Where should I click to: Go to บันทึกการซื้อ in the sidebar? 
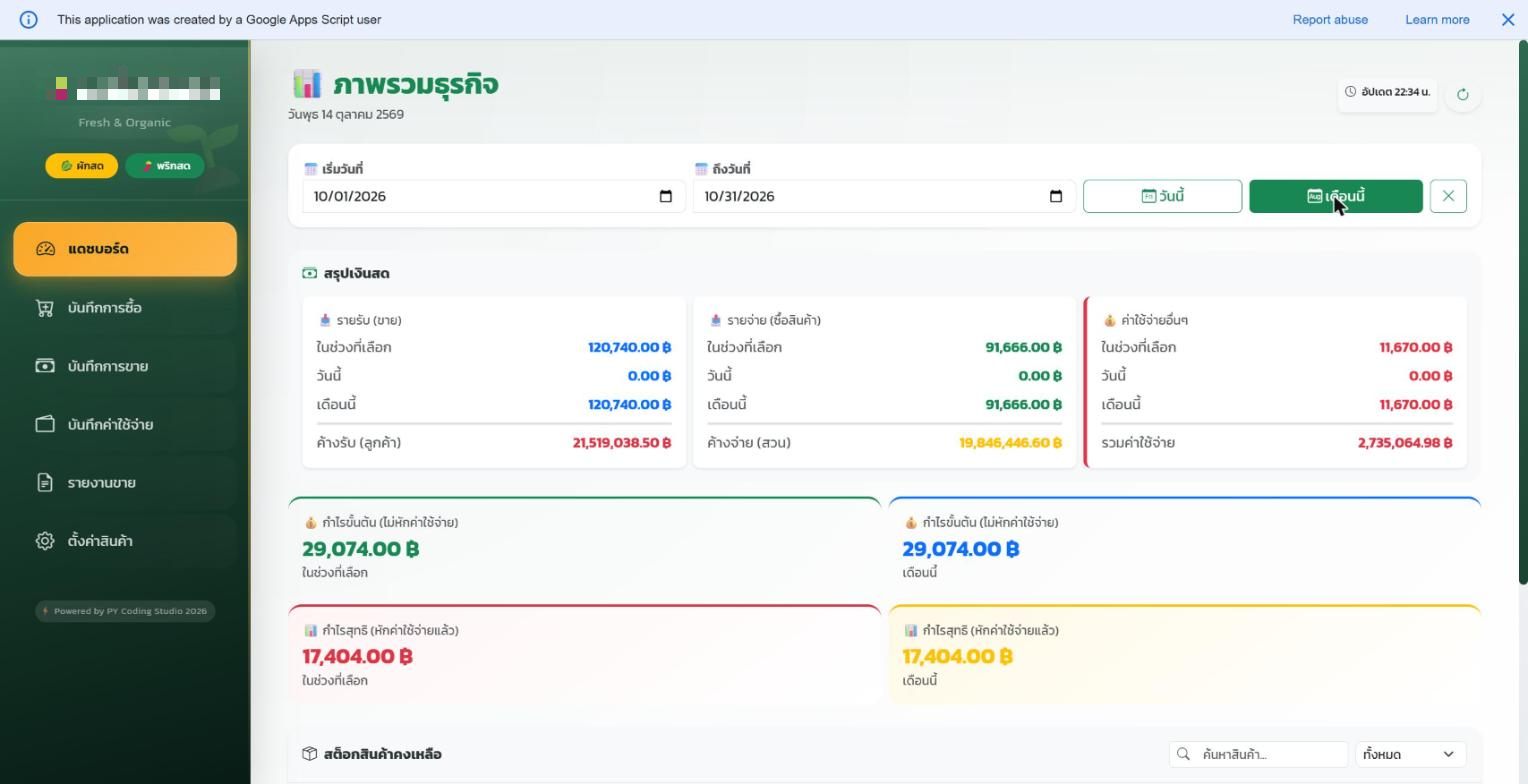pos(125,308)
